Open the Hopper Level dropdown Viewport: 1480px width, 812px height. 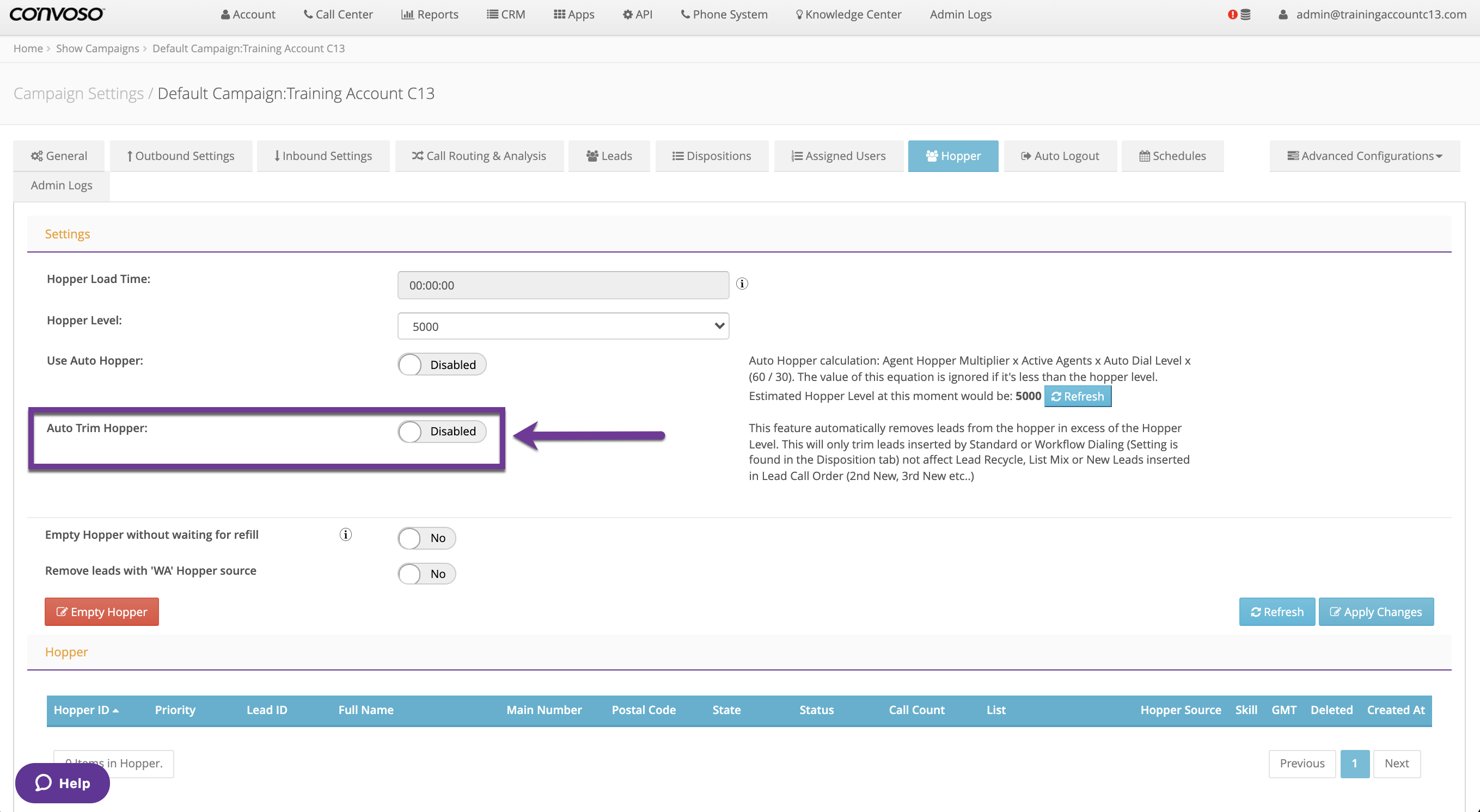[563, 326]
